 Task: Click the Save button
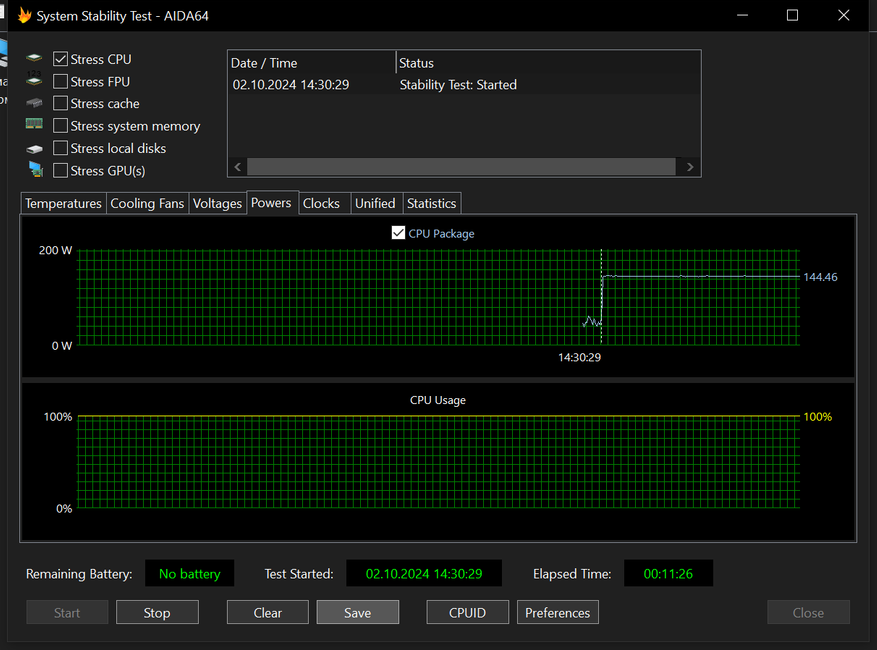click(x=357, y=613)
